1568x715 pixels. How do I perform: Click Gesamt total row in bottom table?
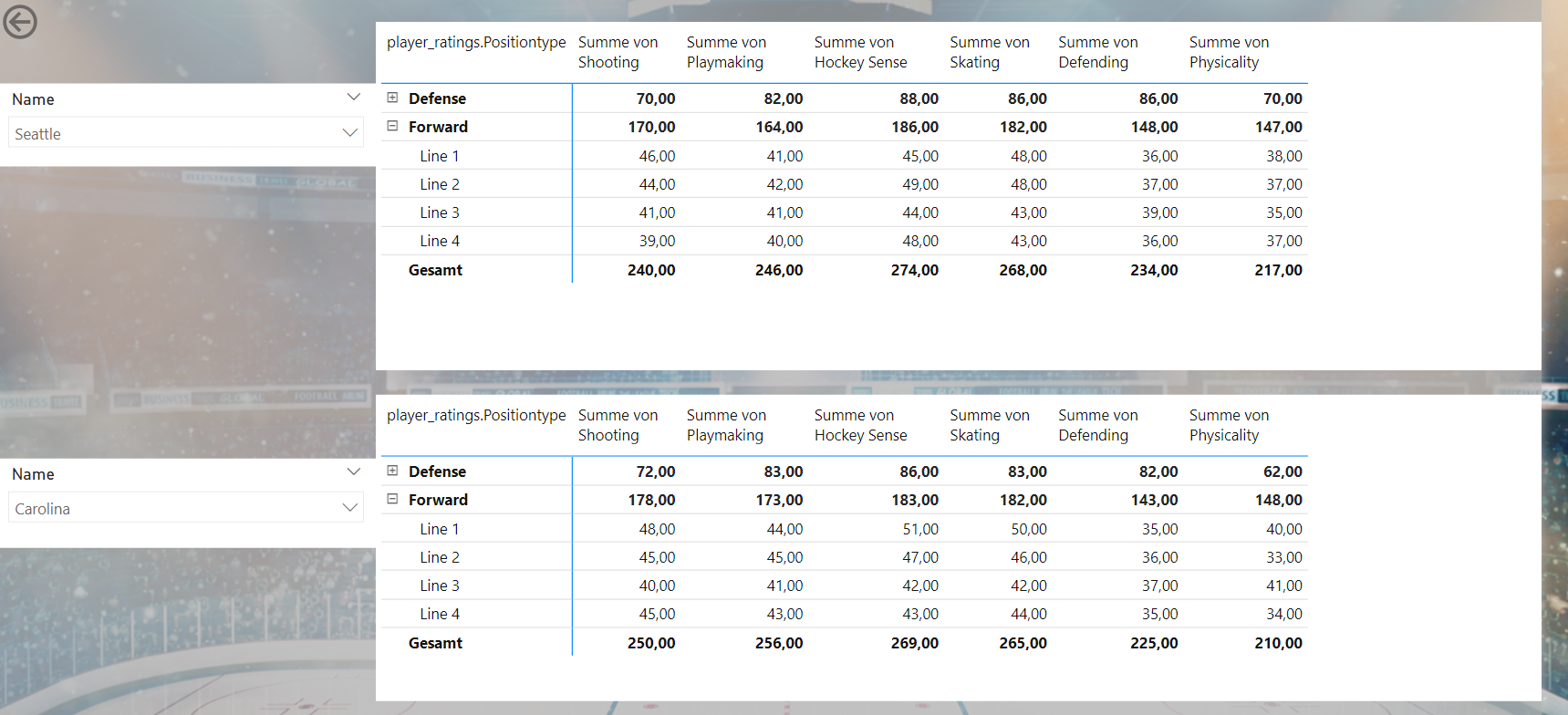(435, 643)
